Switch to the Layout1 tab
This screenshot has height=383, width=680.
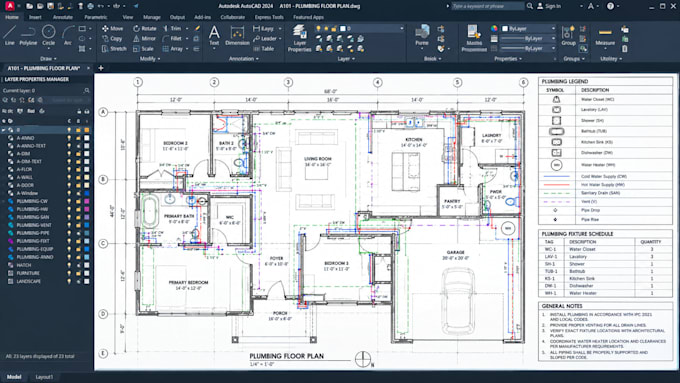point(44,377)
